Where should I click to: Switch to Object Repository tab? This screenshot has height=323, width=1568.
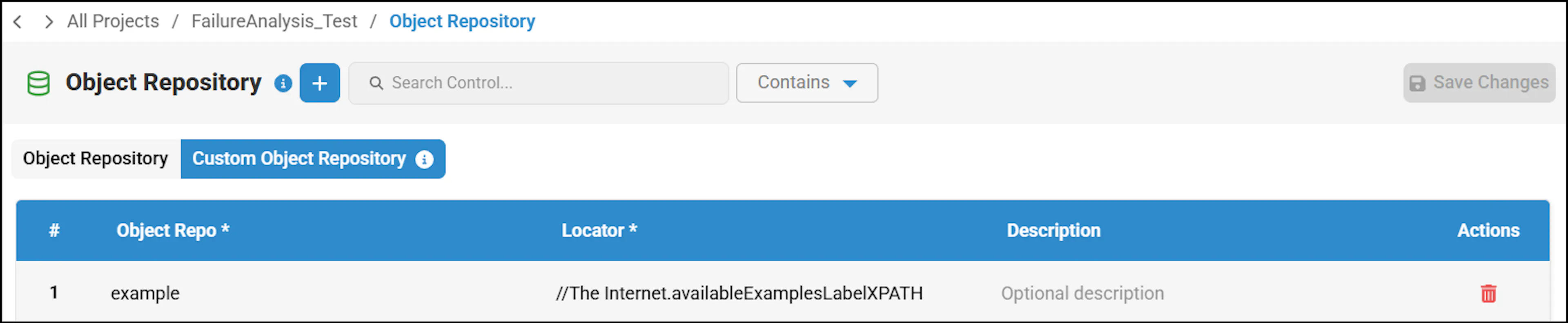[96, 159]
